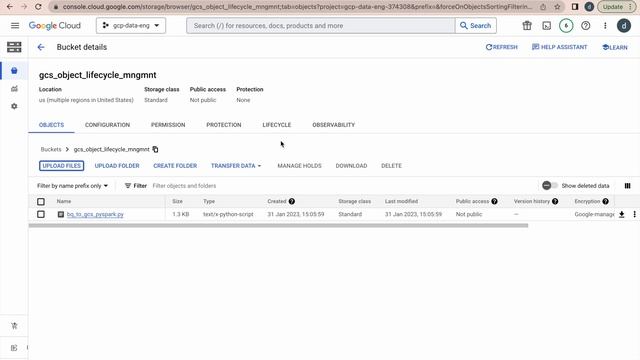Click the Google Cloud logo
Screen dimensions: 640x360
55,26
